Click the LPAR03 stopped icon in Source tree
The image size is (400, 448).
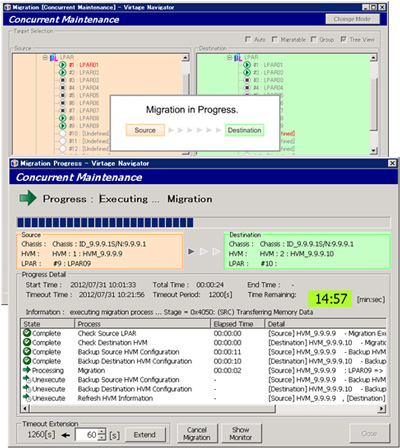(x=62, y=80)
